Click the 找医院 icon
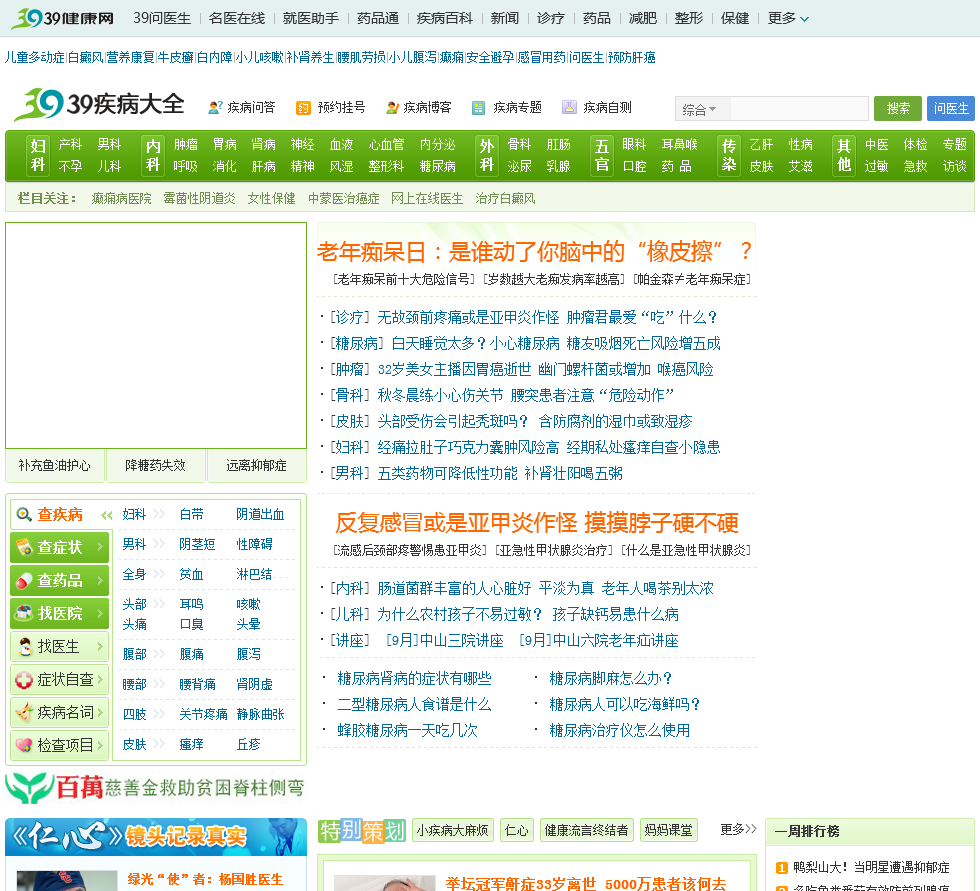The width and height of the screenshot is (980, 891). pos(24,613)
